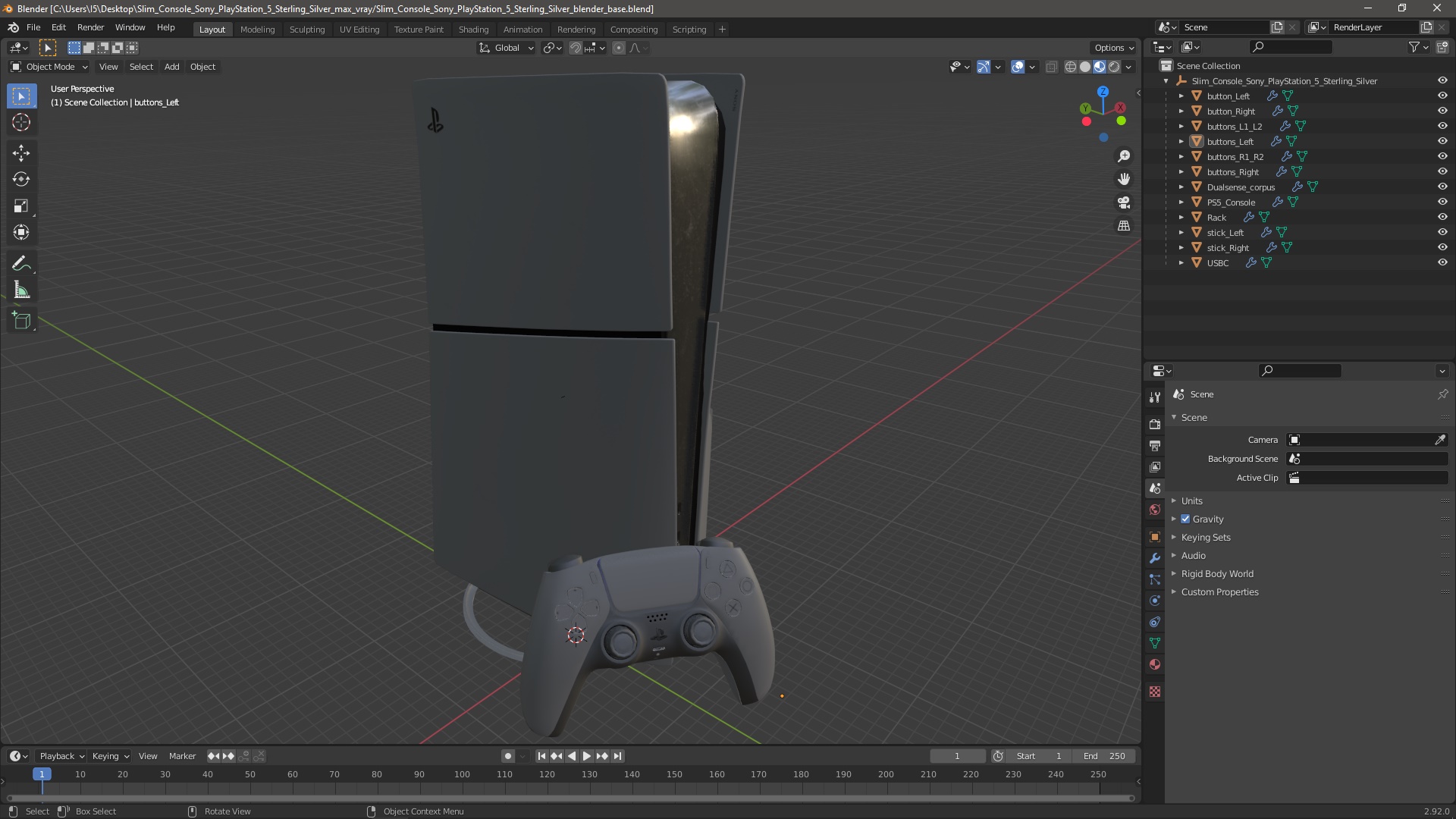The height and width of the screenshot is (819, 1456).
Task: Open the Tool properties tab
Action: (1155, 397)
